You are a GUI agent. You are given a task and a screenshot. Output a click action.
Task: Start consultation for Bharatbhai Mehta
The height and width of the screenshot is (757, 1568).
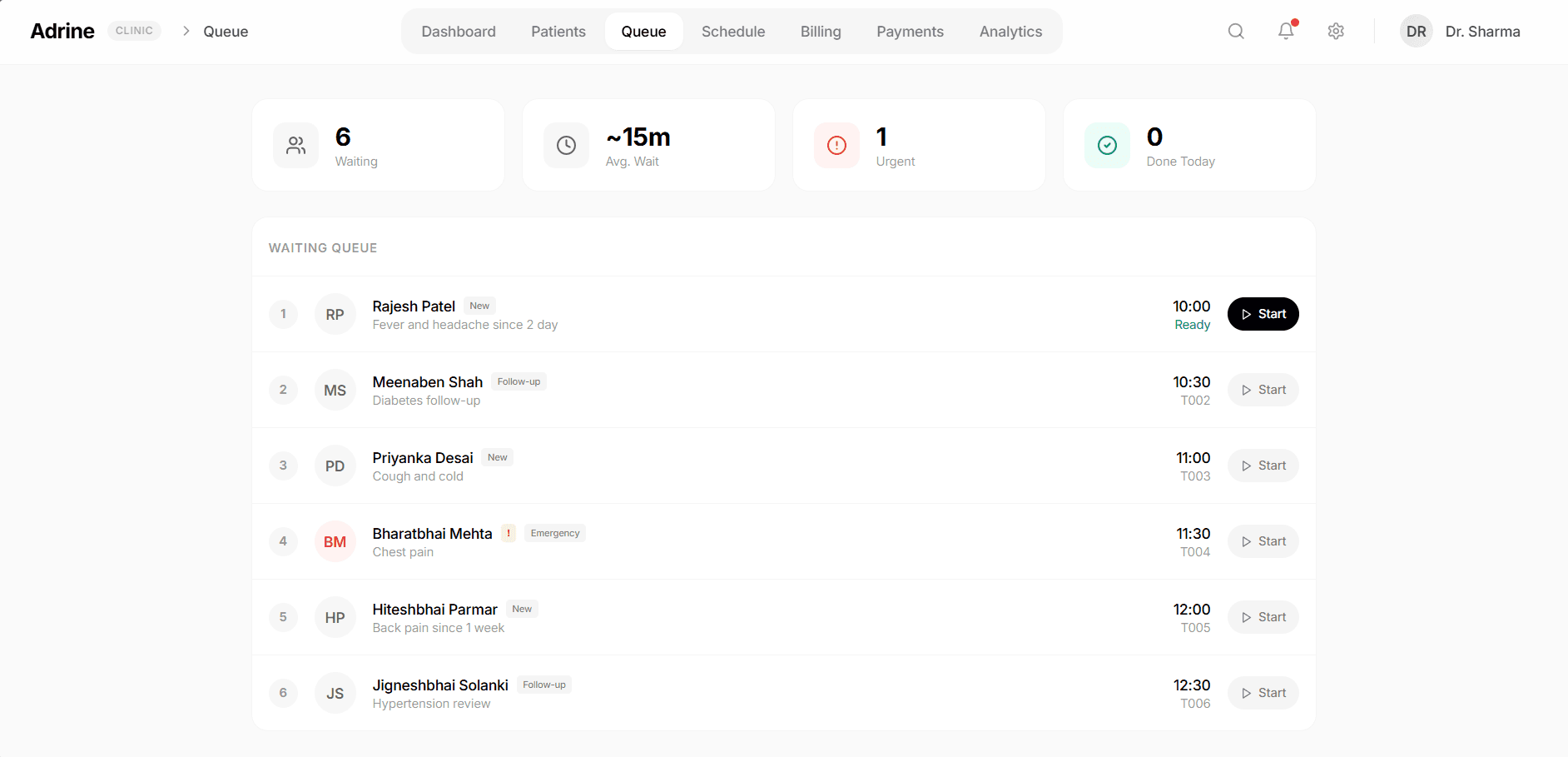tap(1263, 541)
